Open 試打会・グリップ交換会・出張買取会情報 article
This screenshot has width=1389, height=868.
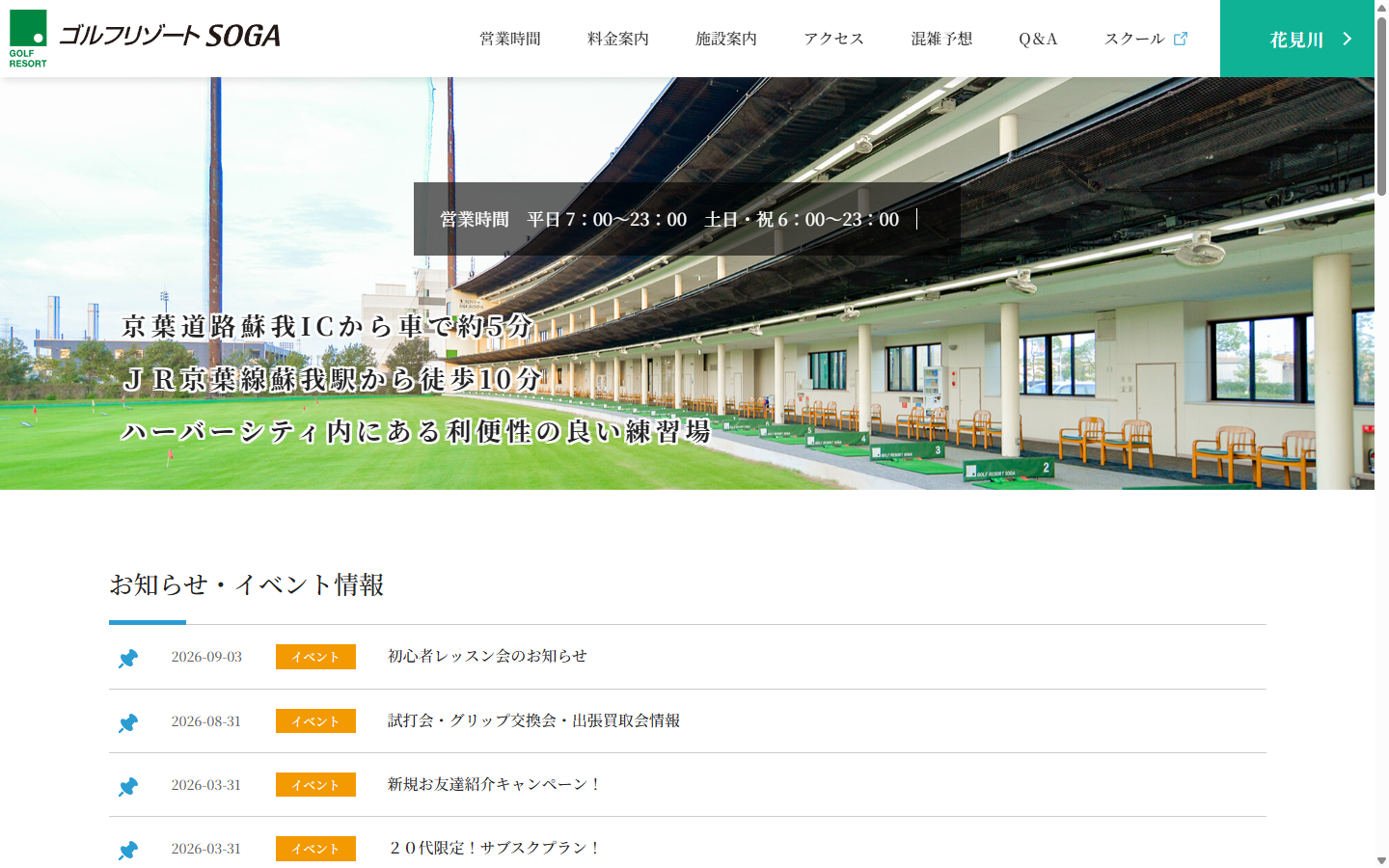533,720
